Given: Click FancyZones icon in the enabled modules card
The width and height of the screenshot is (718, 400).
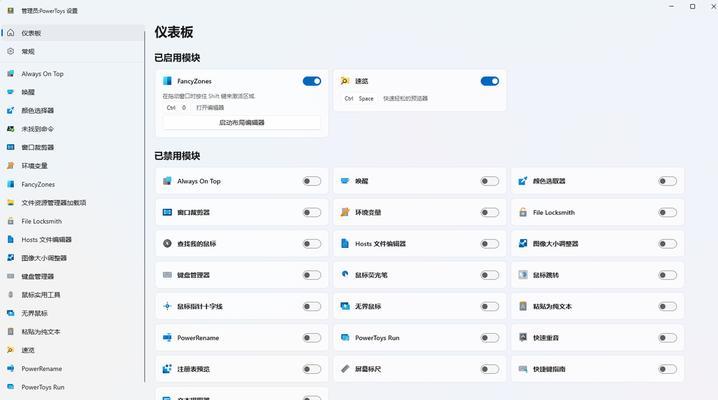Looking at the screenshot, I should [167, 81].
